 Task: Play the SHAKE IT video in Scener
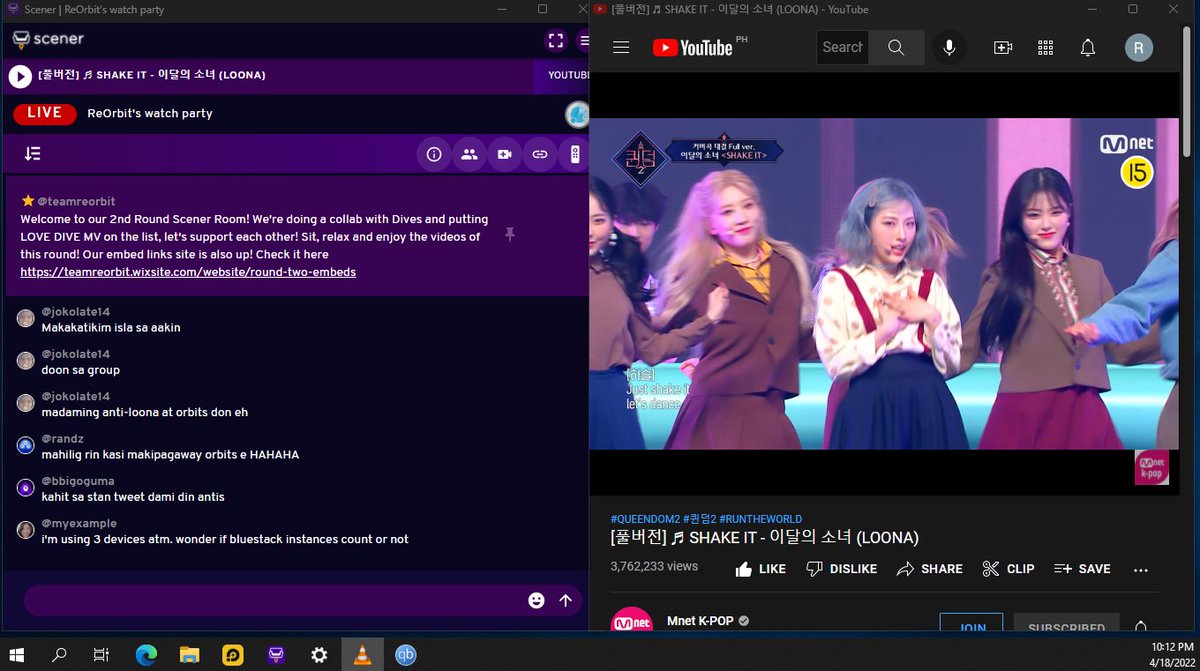[20, 76]
